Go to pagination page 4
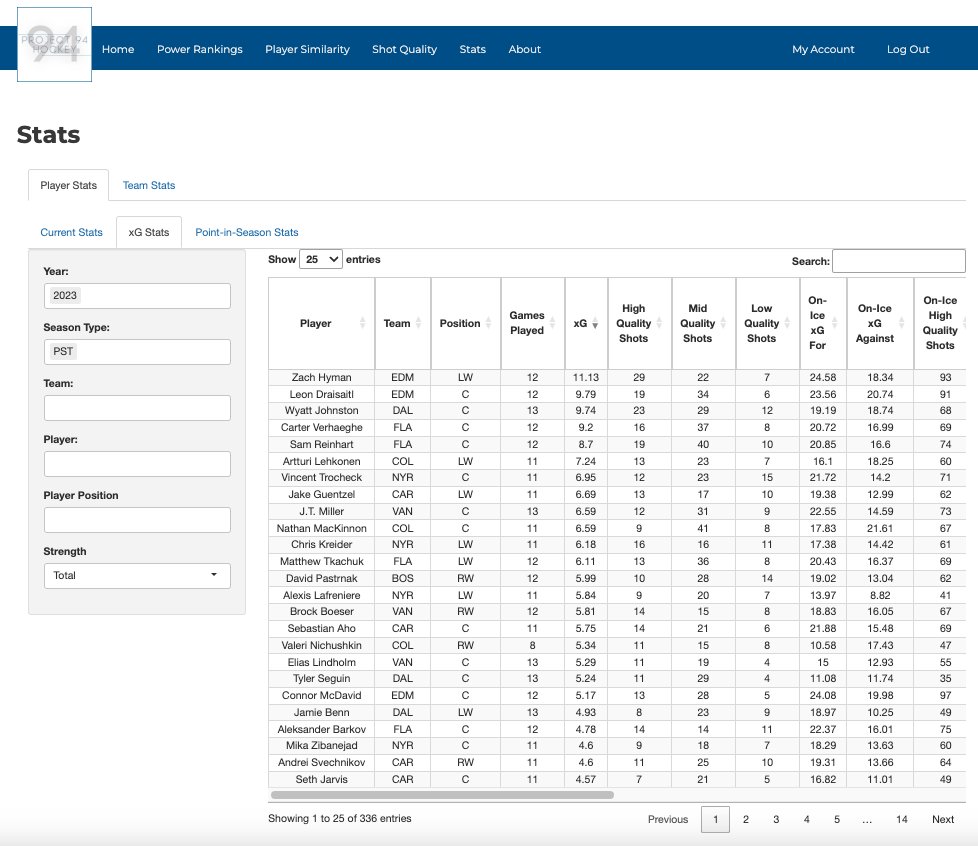Viewport: 978px width, 846px height. (806, 819)
